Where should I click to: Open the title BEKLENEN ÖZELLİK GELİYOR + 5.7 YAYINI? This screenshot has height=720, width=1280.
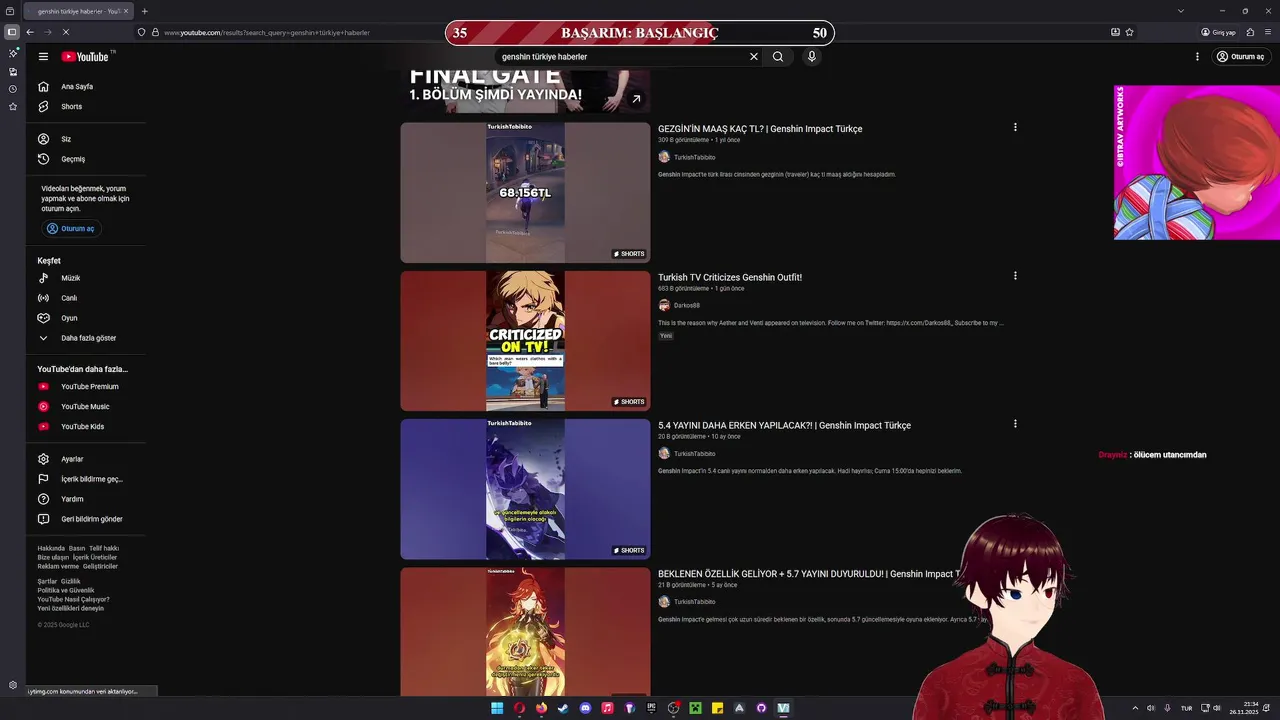pos(809,574)
